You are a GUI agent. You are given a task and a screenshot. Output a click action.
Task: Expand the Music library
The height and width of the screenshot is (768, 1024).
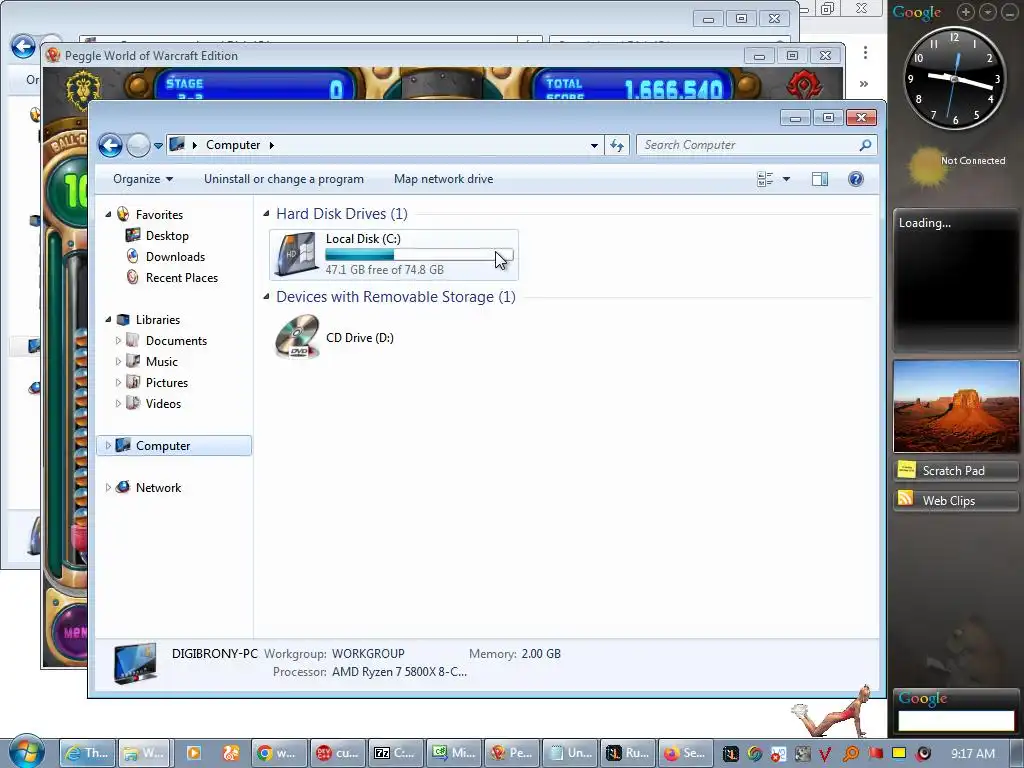118,361
